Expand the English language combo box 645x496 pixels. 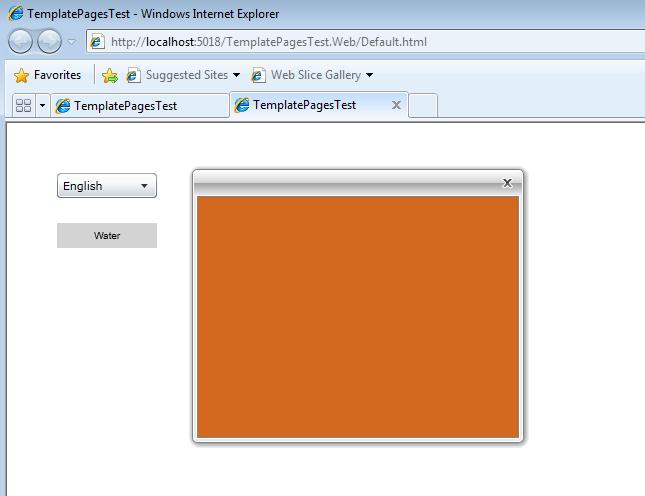click(x=107, y=186)
